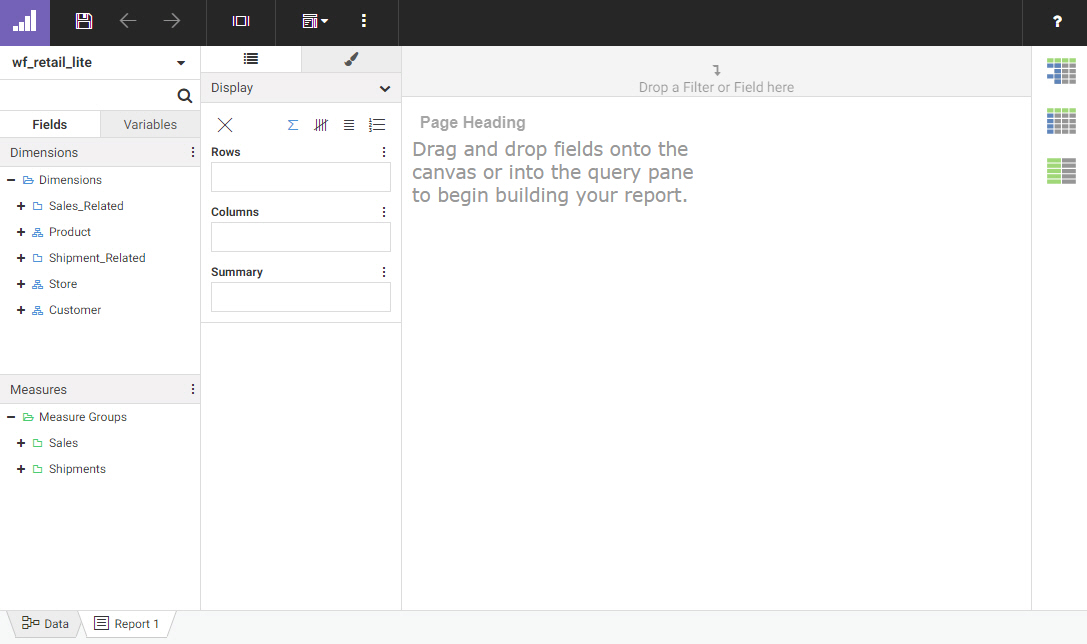Collapse the Display section header
Screen dimensions: 1087x644
(384, 88)
